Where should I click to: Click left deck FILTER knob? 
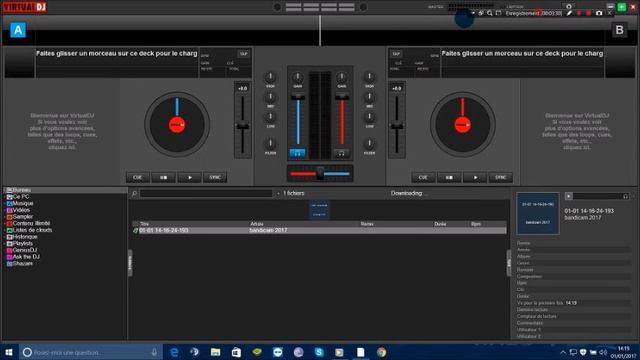270,144
